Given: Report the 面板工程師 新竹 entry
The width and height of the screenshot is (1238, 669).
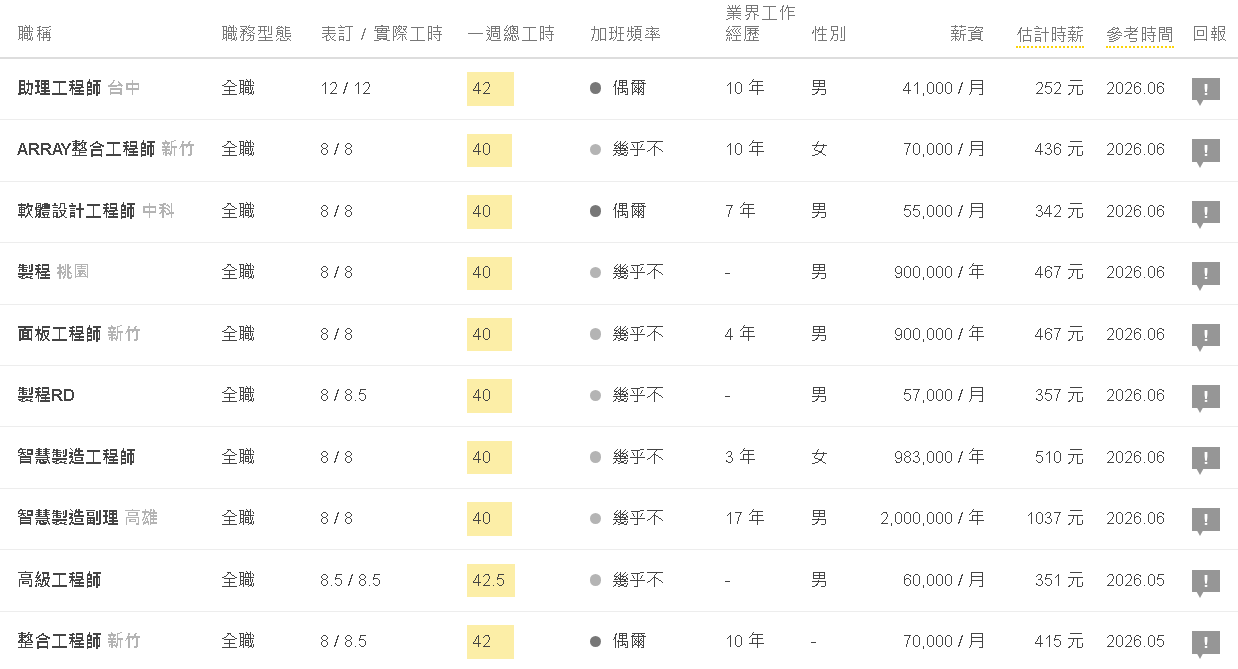Looking at the screenshot, I should click(x=1206, y=337).
